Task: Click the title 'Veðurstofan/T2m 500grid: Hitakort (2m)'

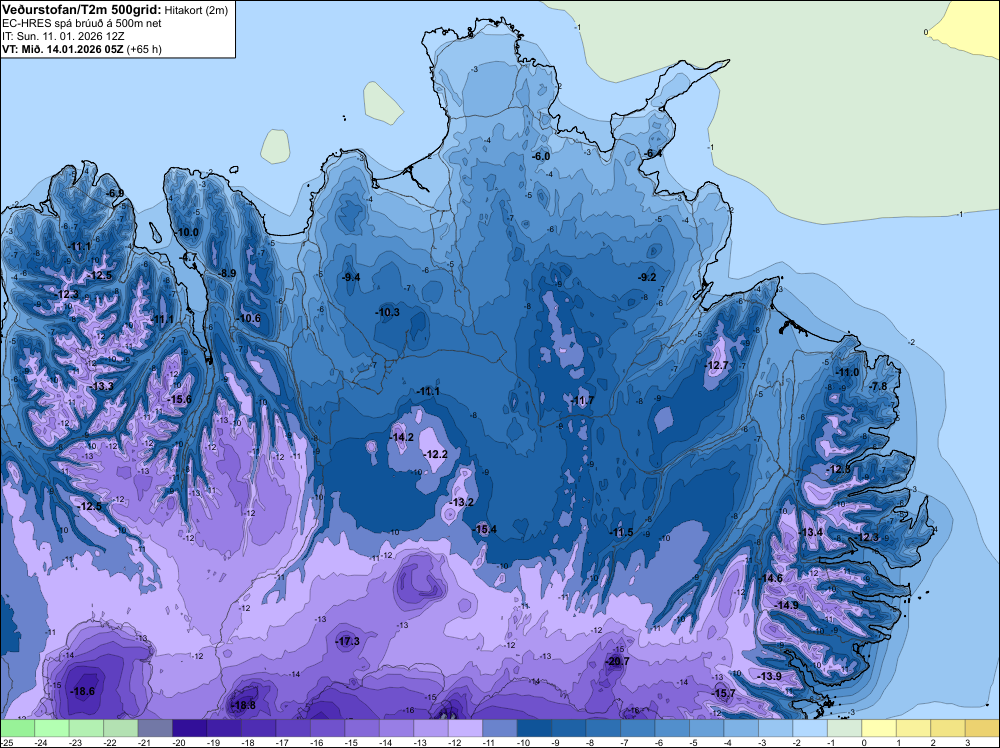Action: click(115, 10)
